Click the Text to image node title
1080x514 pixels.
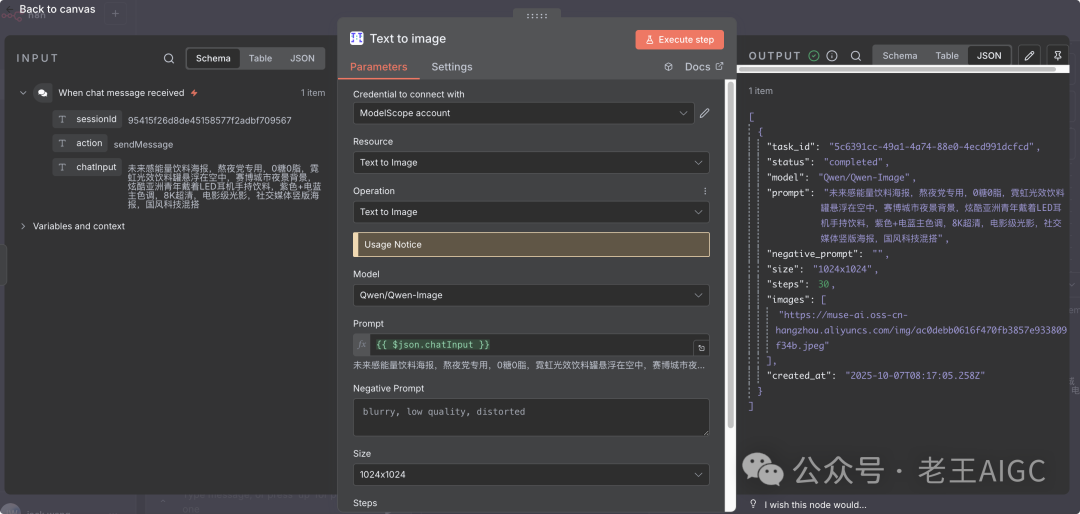click(408, 39)
